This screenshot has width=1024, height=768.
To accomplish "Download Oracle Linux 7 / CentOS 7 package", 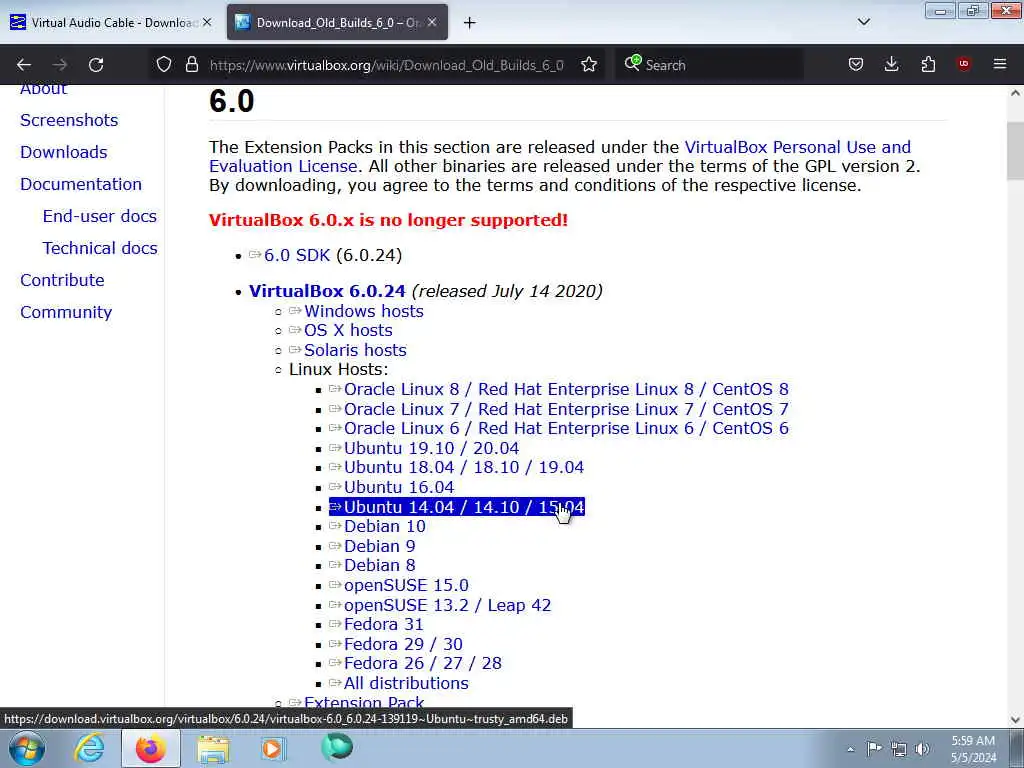I will tap(566, 409).
